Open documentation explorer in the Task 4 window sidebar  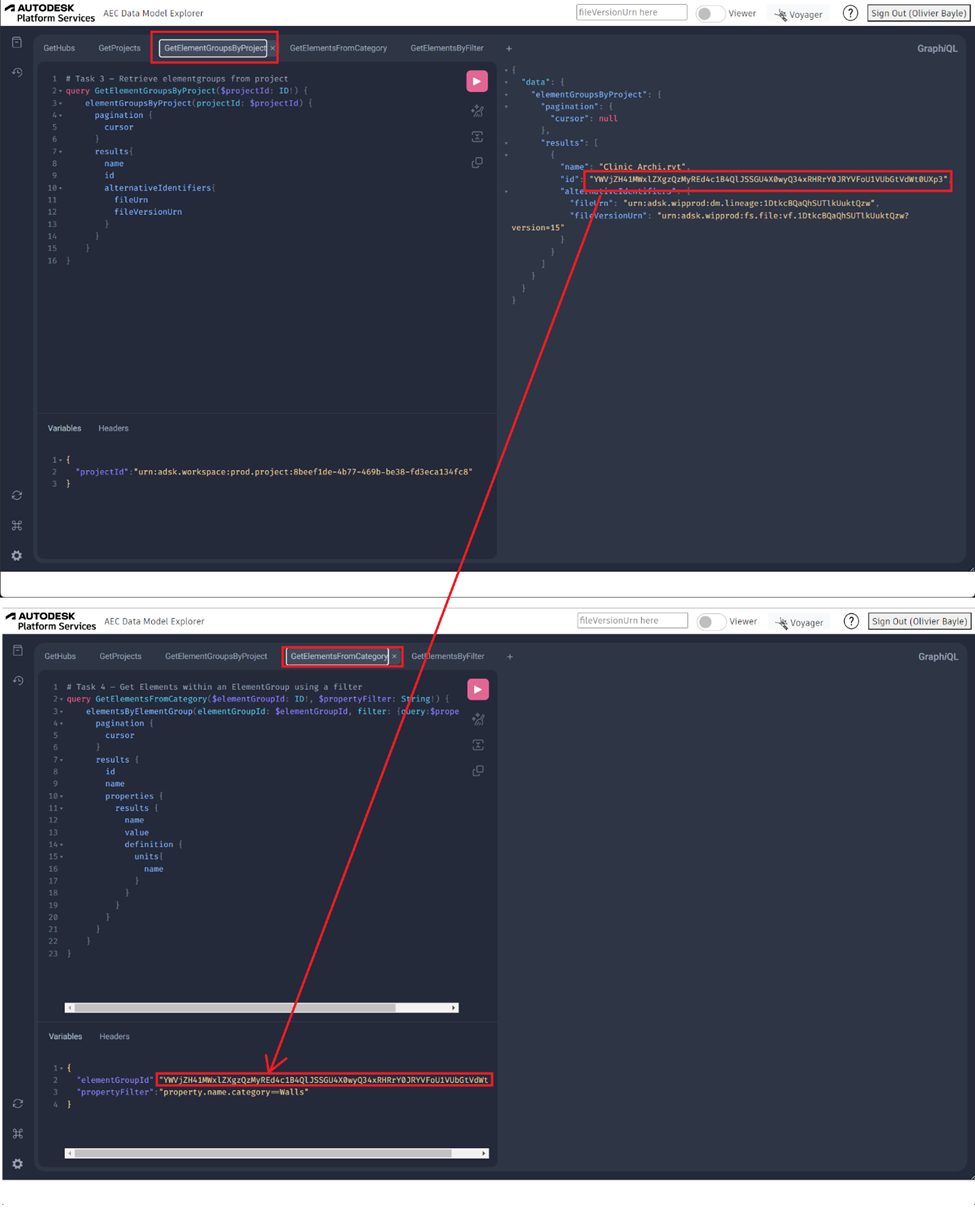[x=17, y=651]
